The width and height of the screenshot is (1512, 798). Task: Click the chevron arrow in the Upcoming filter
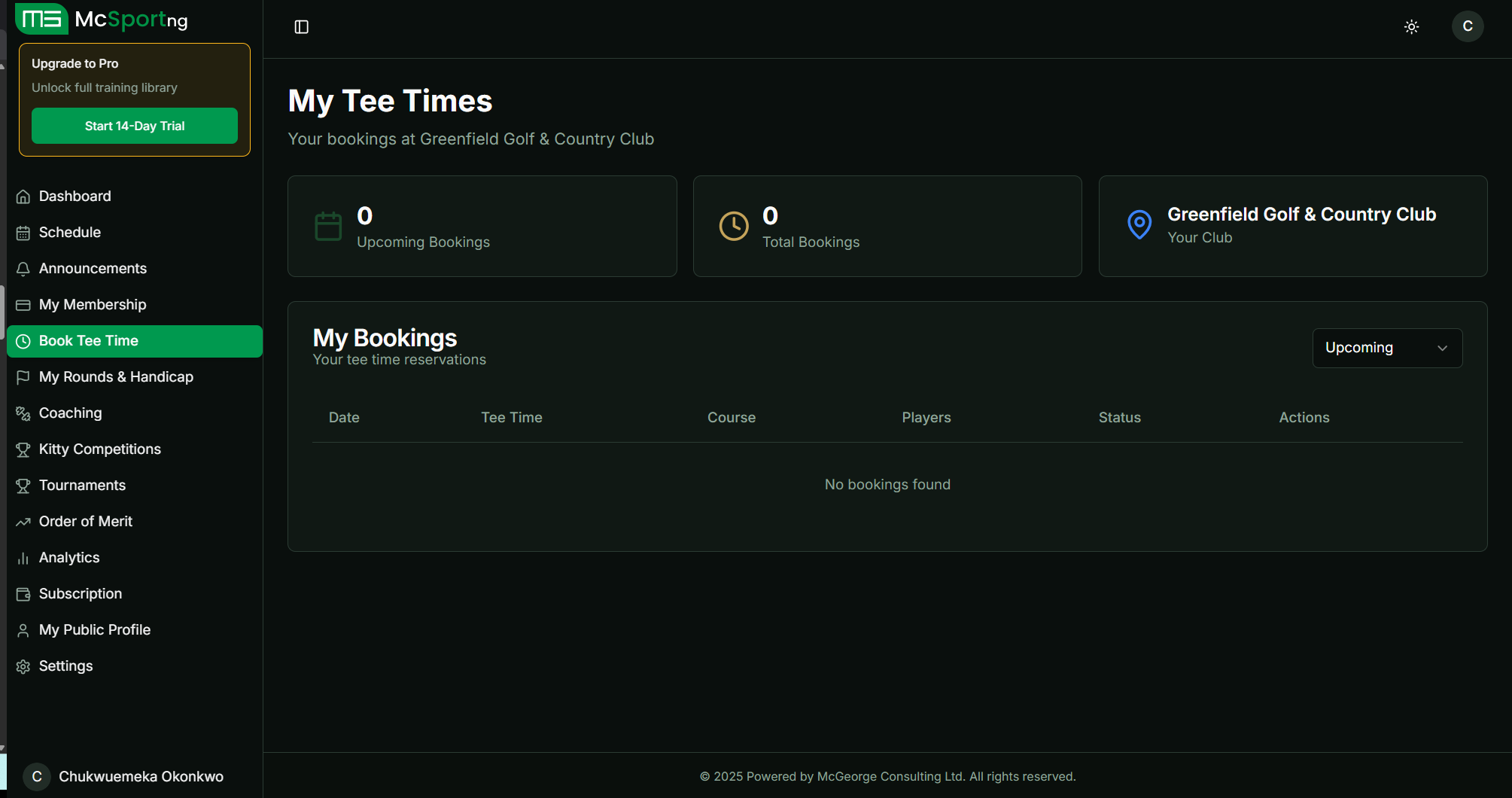pos(1442,348)
